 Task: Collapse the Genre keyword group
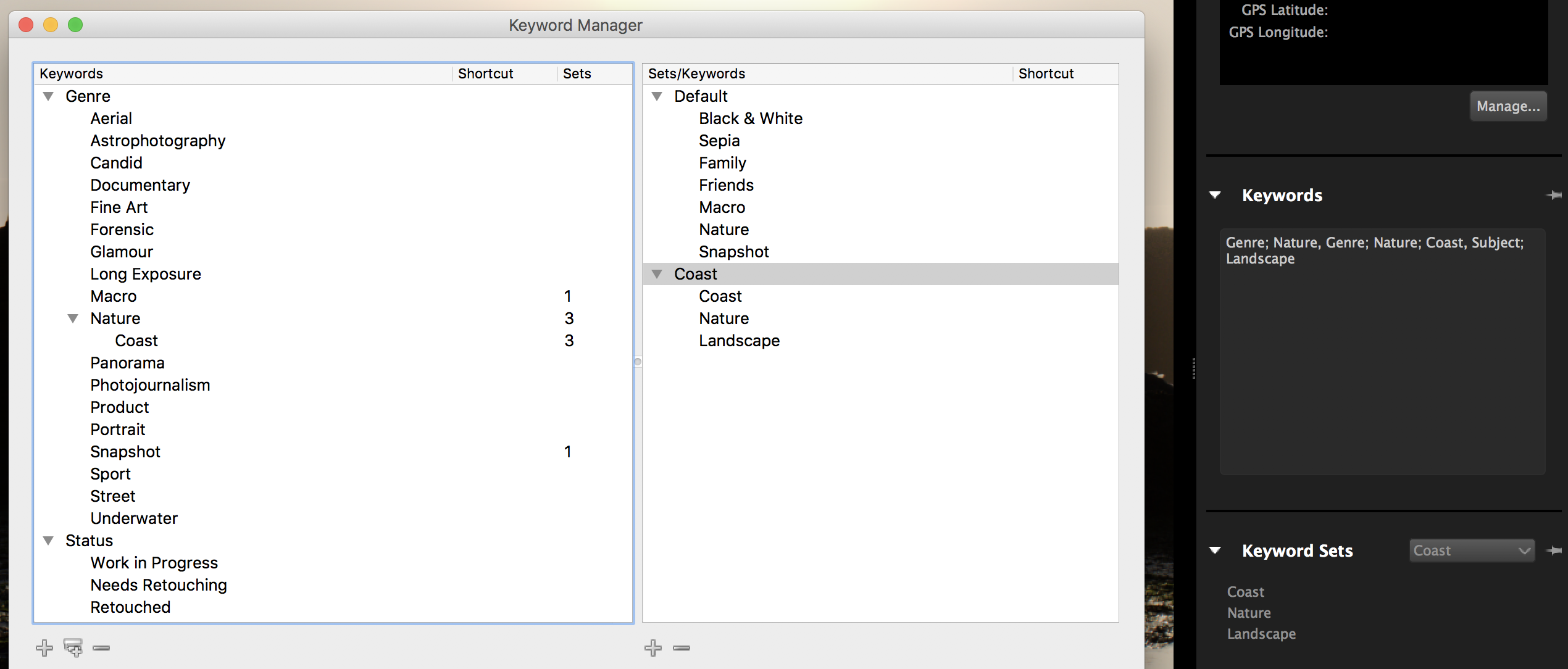pos(48,96)
